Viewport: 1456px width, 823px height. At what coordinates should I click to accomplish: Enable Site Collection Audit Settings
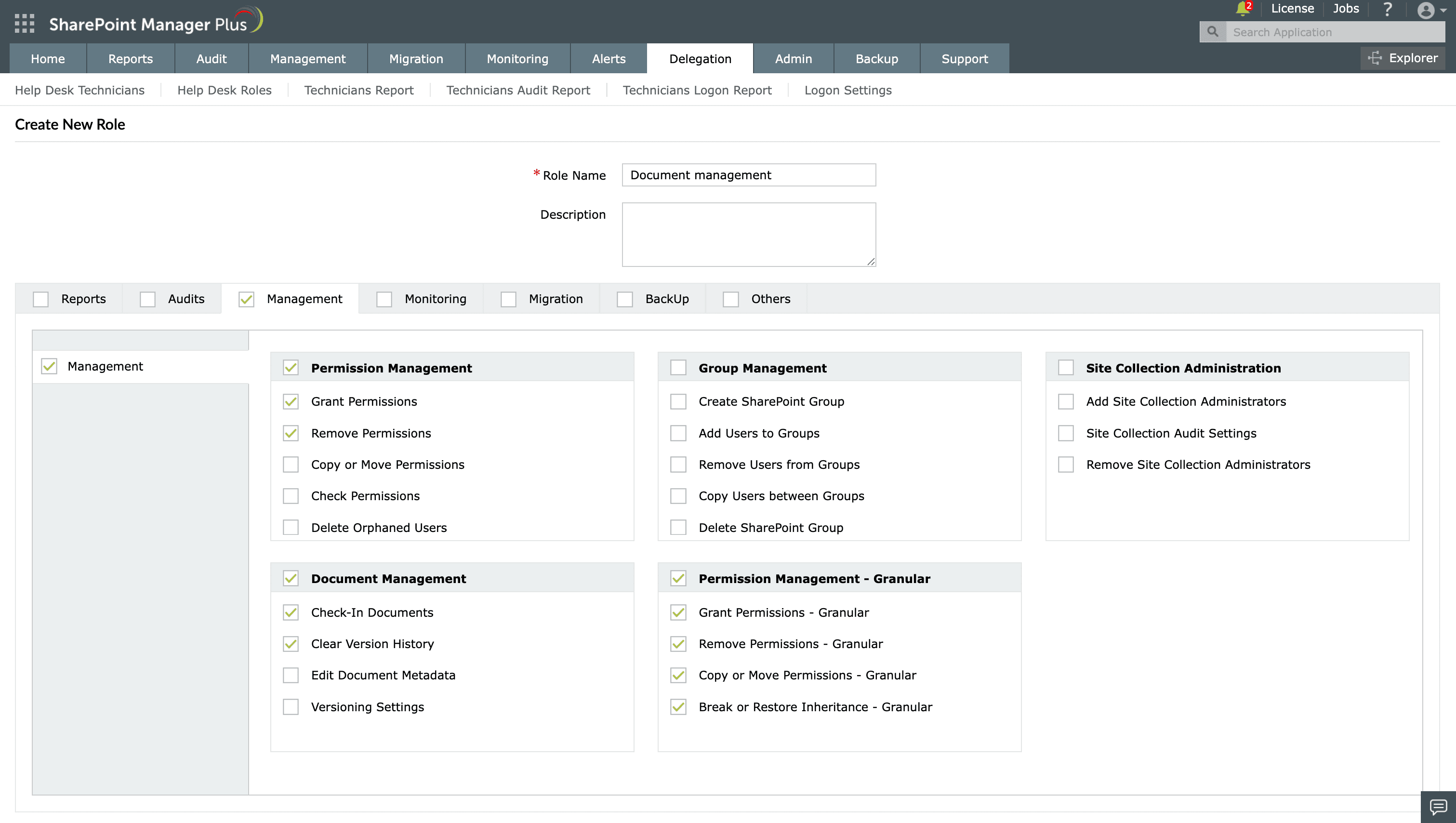[x=1066, y=433]
